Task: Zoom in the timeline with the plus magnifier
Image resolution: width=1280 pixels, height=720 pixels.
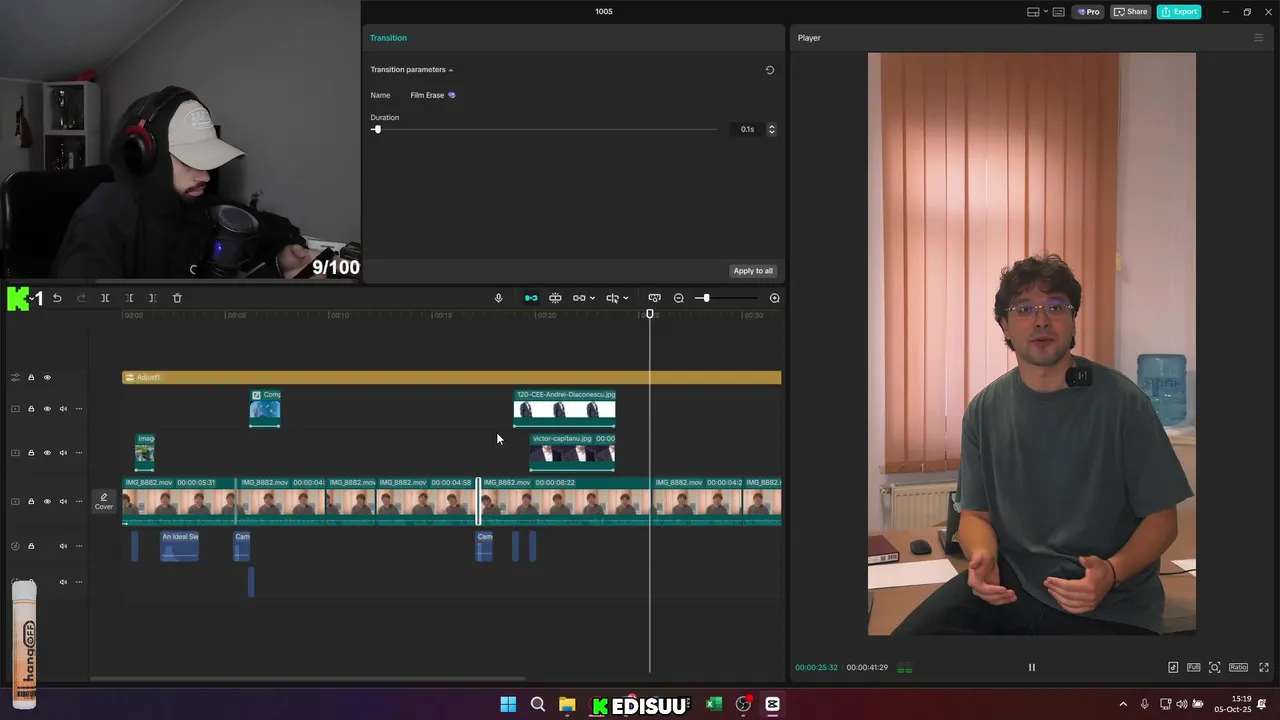Action: pyautogui.click(x=774, y=298)
